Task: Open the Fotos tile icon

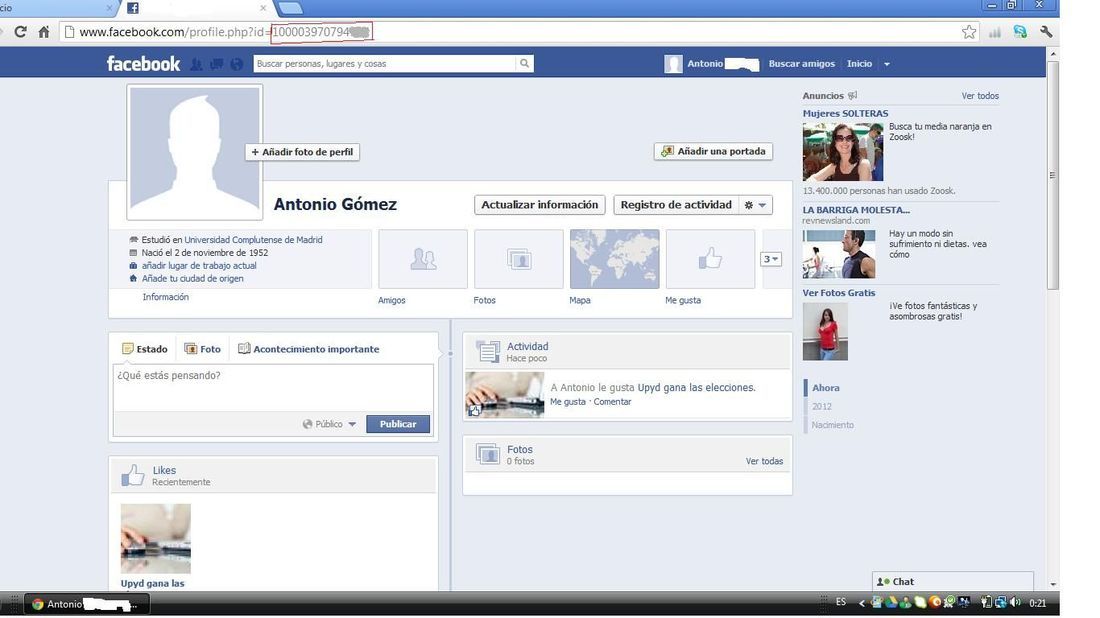Action: tap(518, 259)
